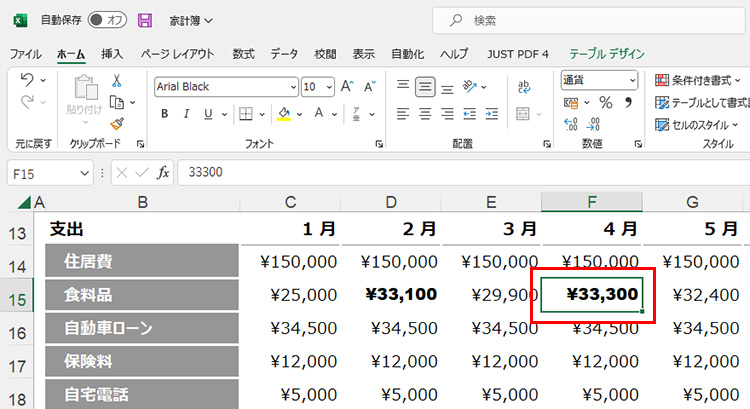Click the Cut scissors icon

117,81
